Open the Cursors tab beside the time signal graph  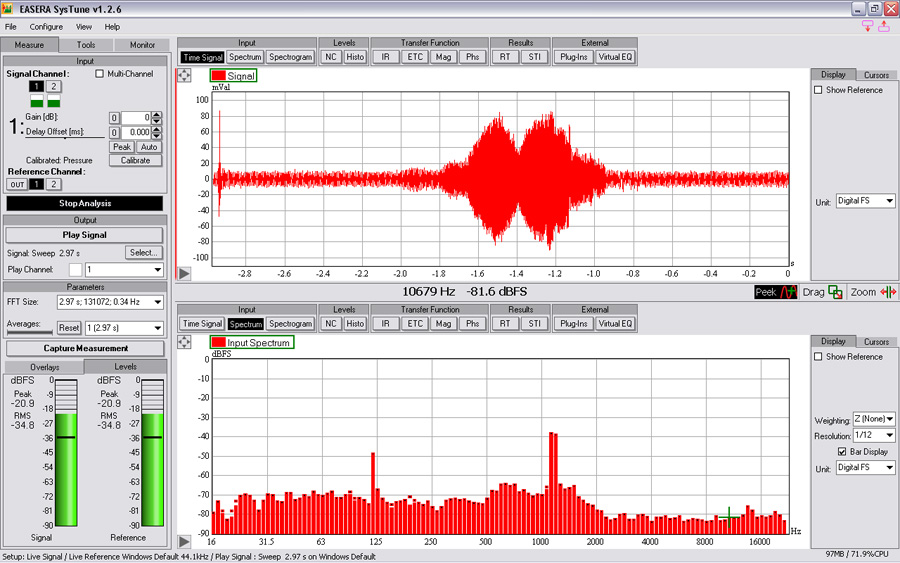click(x=876, y=75)
